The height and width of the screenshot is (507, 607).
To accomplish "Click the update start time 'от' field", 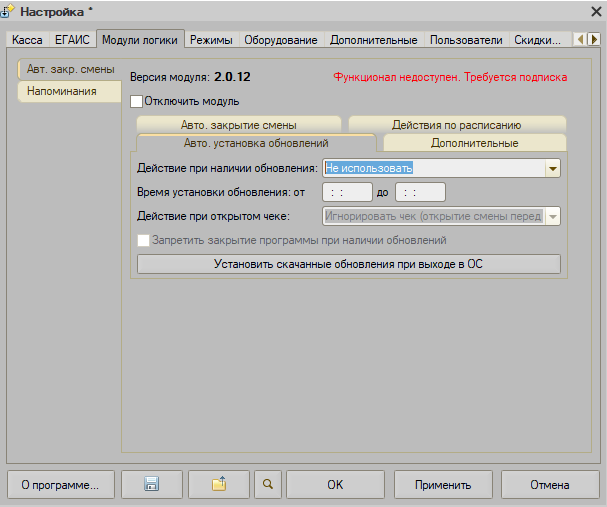I will coord(347,193).
